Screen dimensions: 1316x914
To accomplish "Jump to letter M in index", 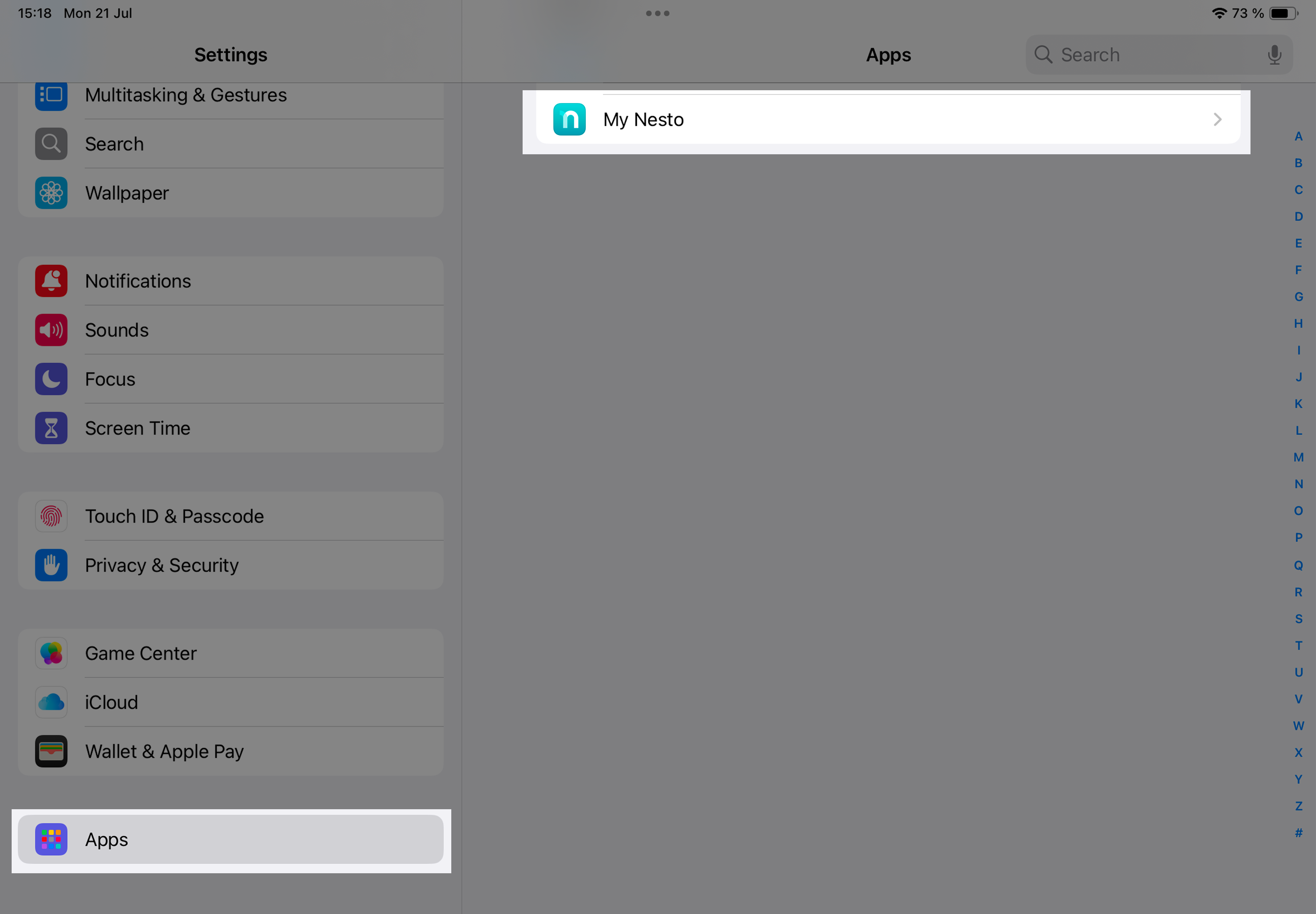I will click(x=1298, y=457).
